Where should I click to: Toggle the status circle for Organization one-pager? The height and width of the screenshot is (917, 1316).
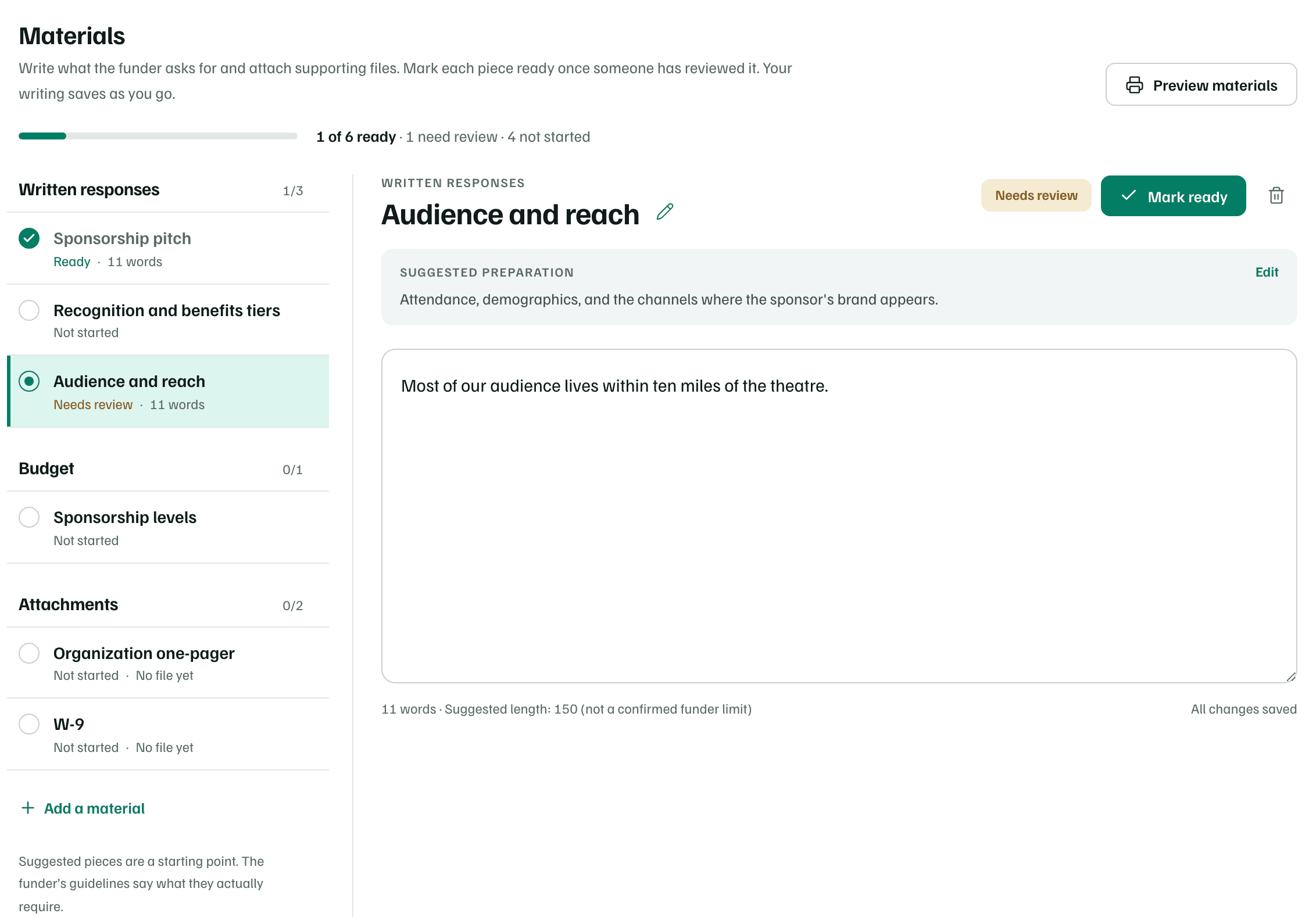[29, 653]
